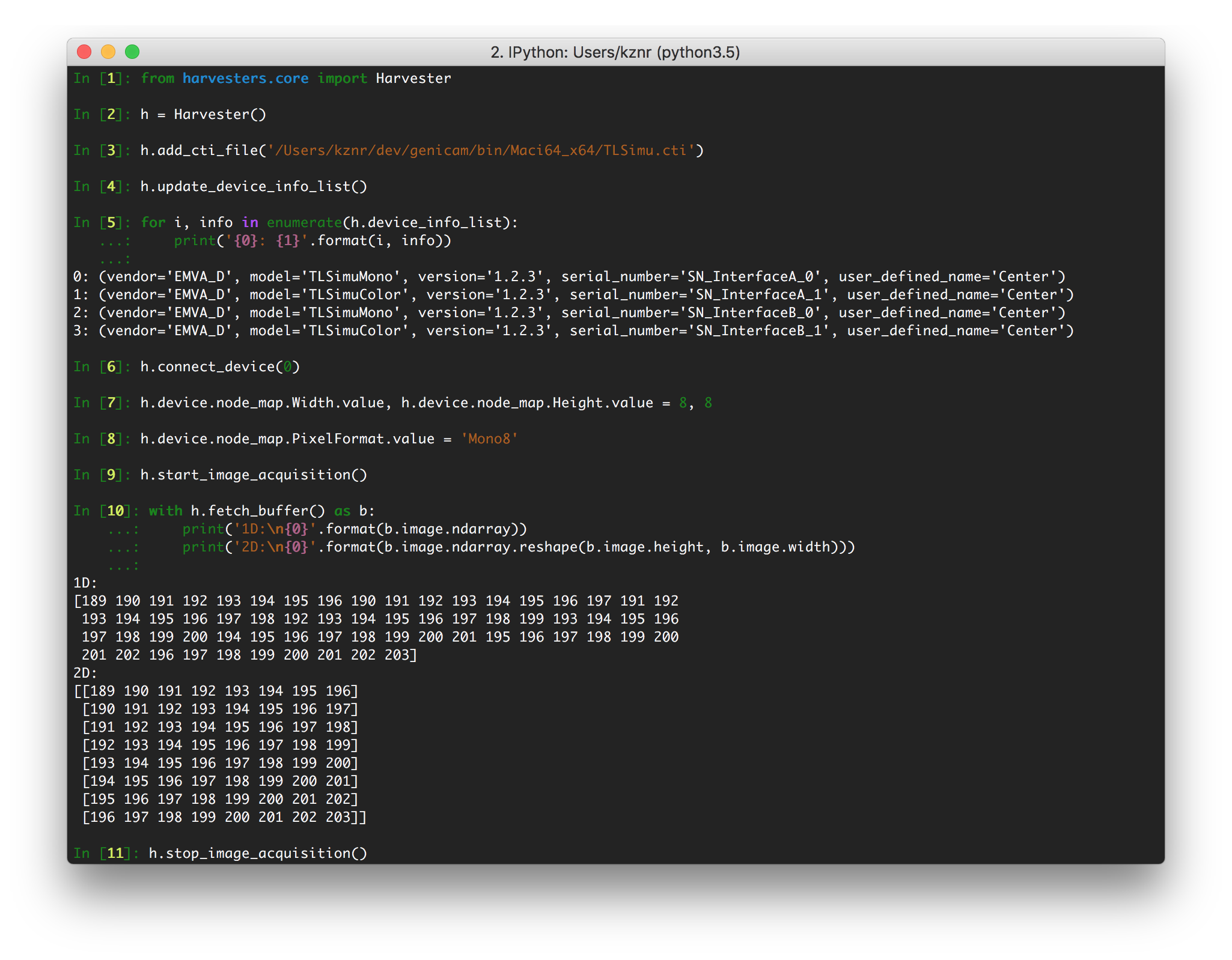Click 2D array row ending with '202 203]]'

[x=224, y=817]
